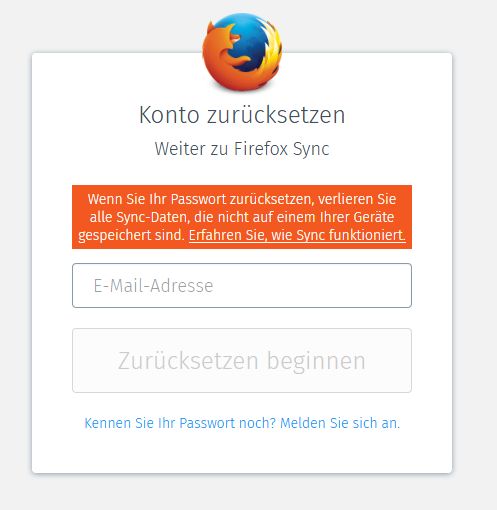Screen dimensions: 497x510
Task: Click the E-Mail-Adresse placeholder text
Action: 153,286
